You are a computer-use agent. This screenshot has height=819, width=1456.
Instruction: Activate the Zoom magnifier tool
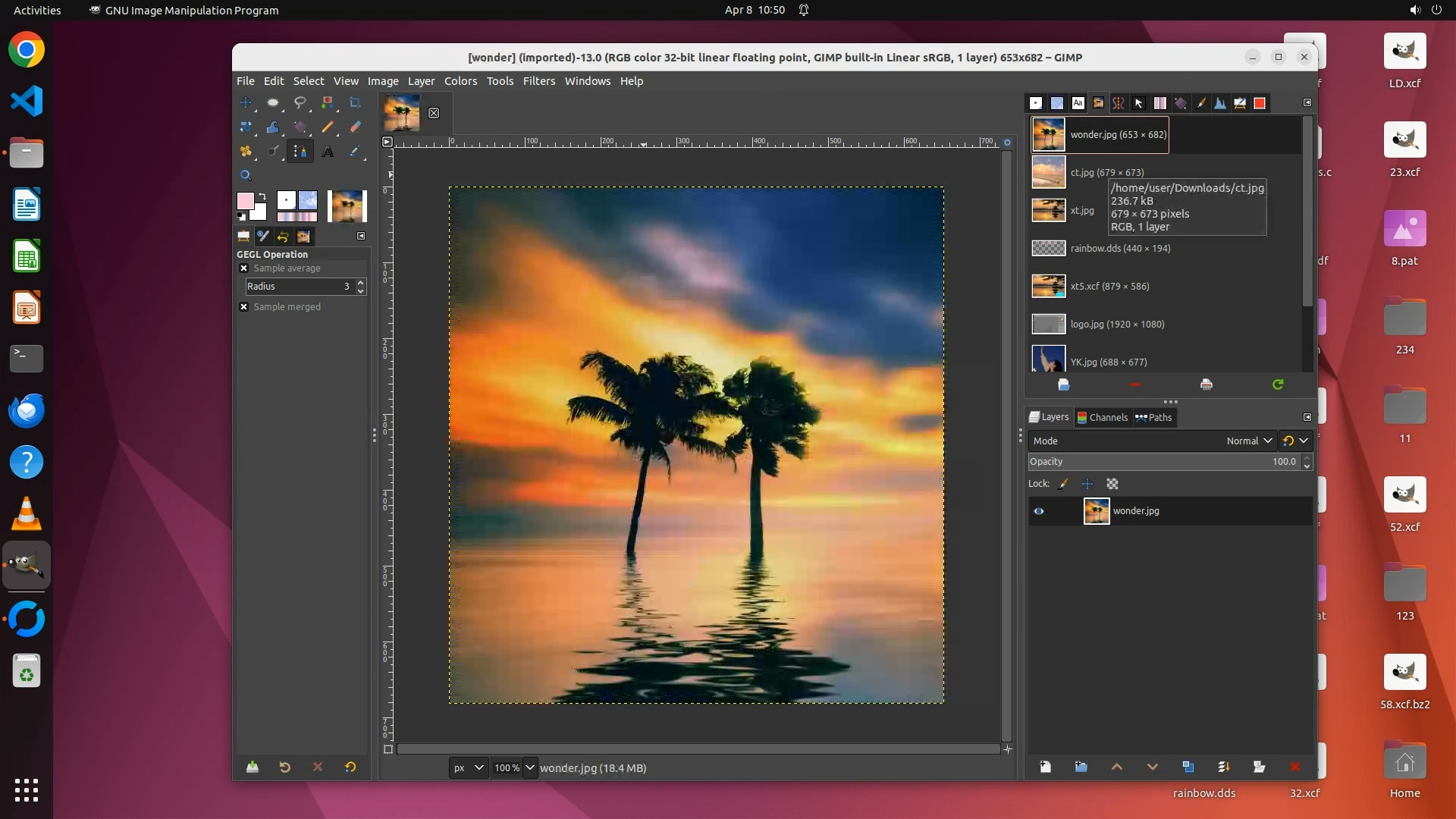coord(246,175)
